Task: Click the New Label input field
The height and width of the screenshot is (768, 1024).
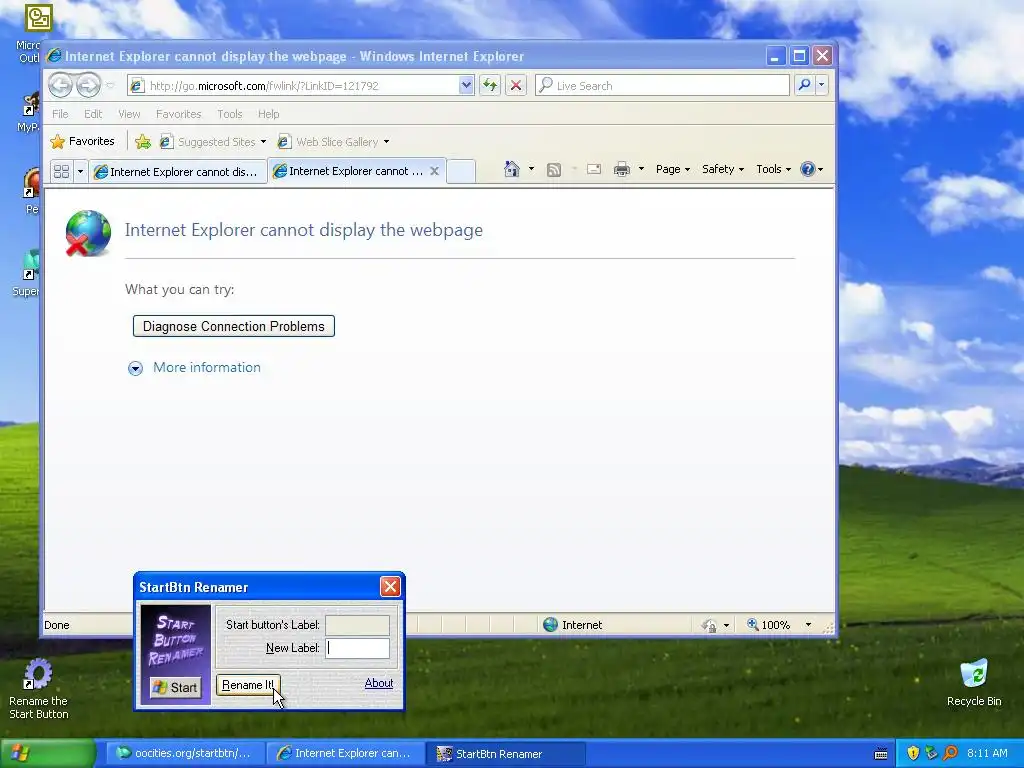Action: click(357, 648)
